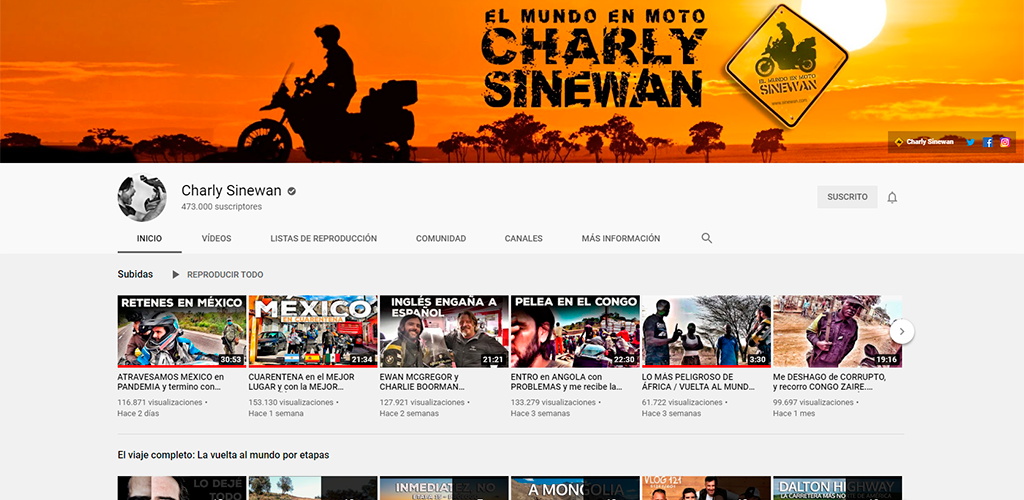1024x500 pixels.
Task: Open the Comunidad tab
Action: pos(441,239)
